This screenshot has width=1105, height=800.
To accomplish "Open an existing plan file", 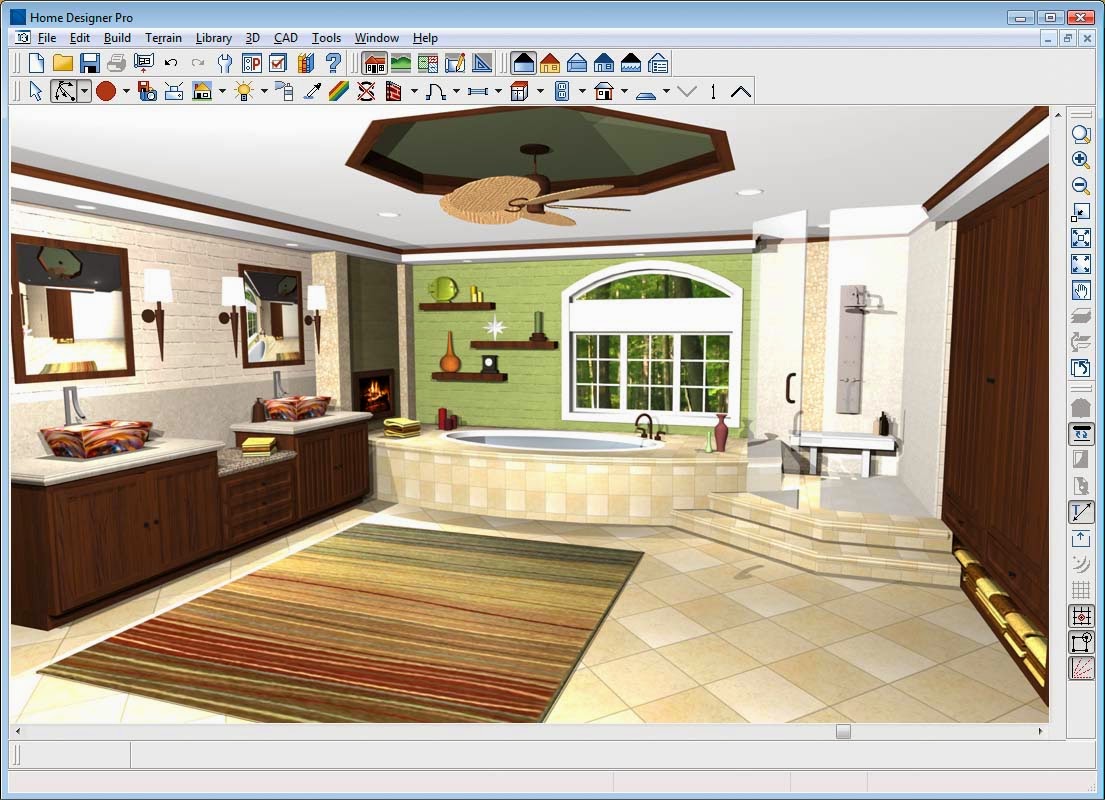I will [x=61, y=62].
